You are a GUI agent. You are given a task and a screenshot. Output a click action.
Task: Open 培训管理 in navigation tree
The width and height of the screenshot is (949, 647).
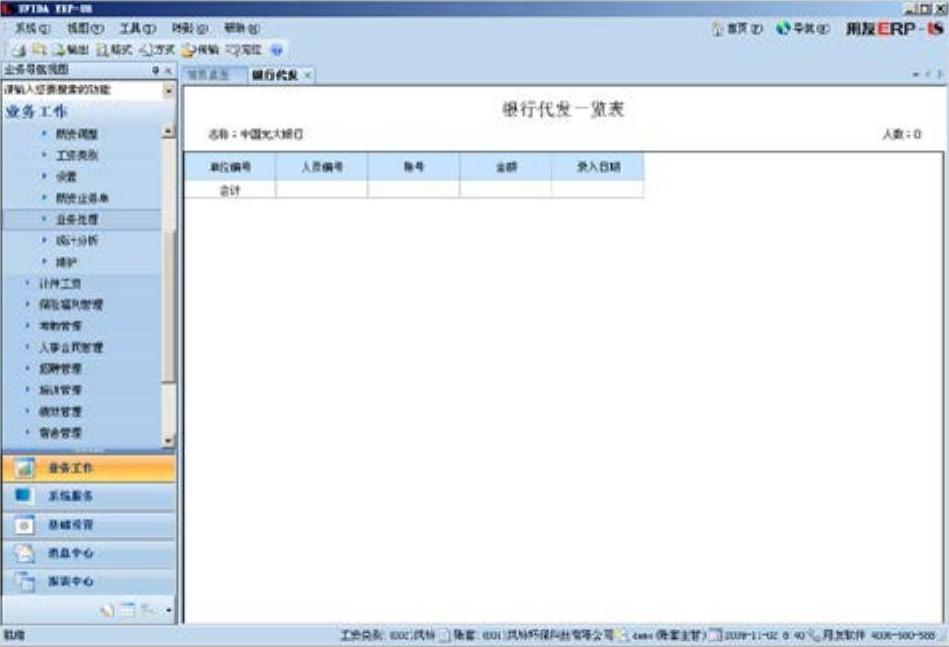[60, 390]
